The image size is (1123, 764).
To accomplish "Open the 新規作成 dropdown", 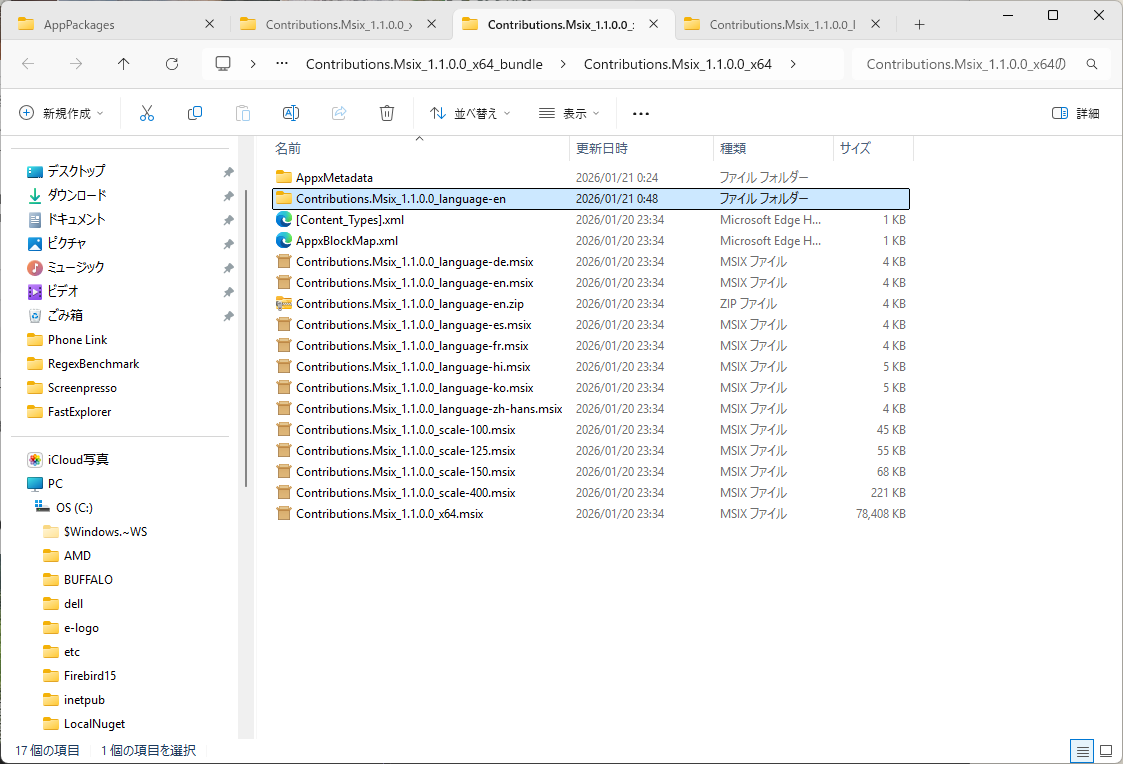I will [61, 113].
